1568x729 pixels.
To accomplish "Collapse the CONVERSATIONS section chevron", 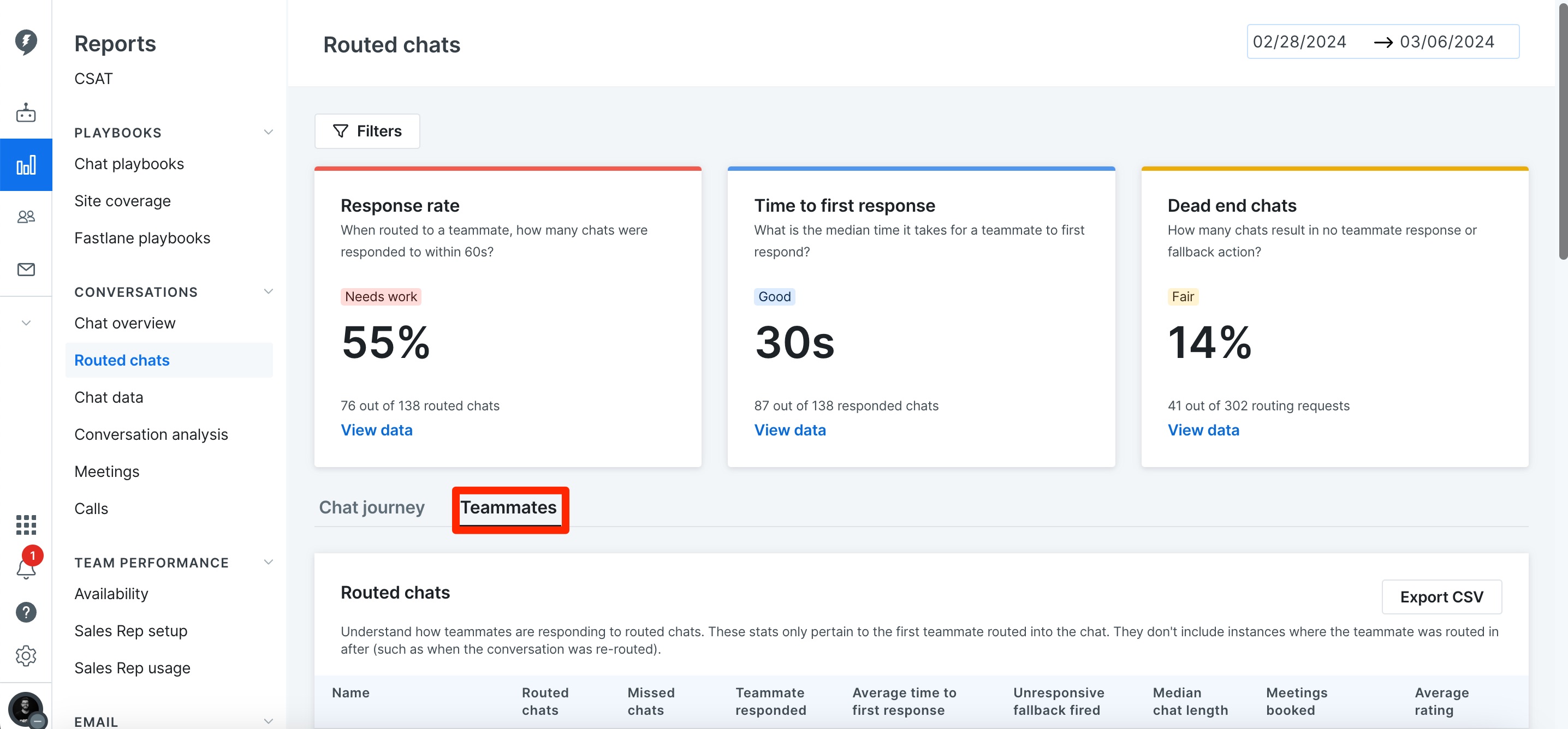I will (269, 291).
